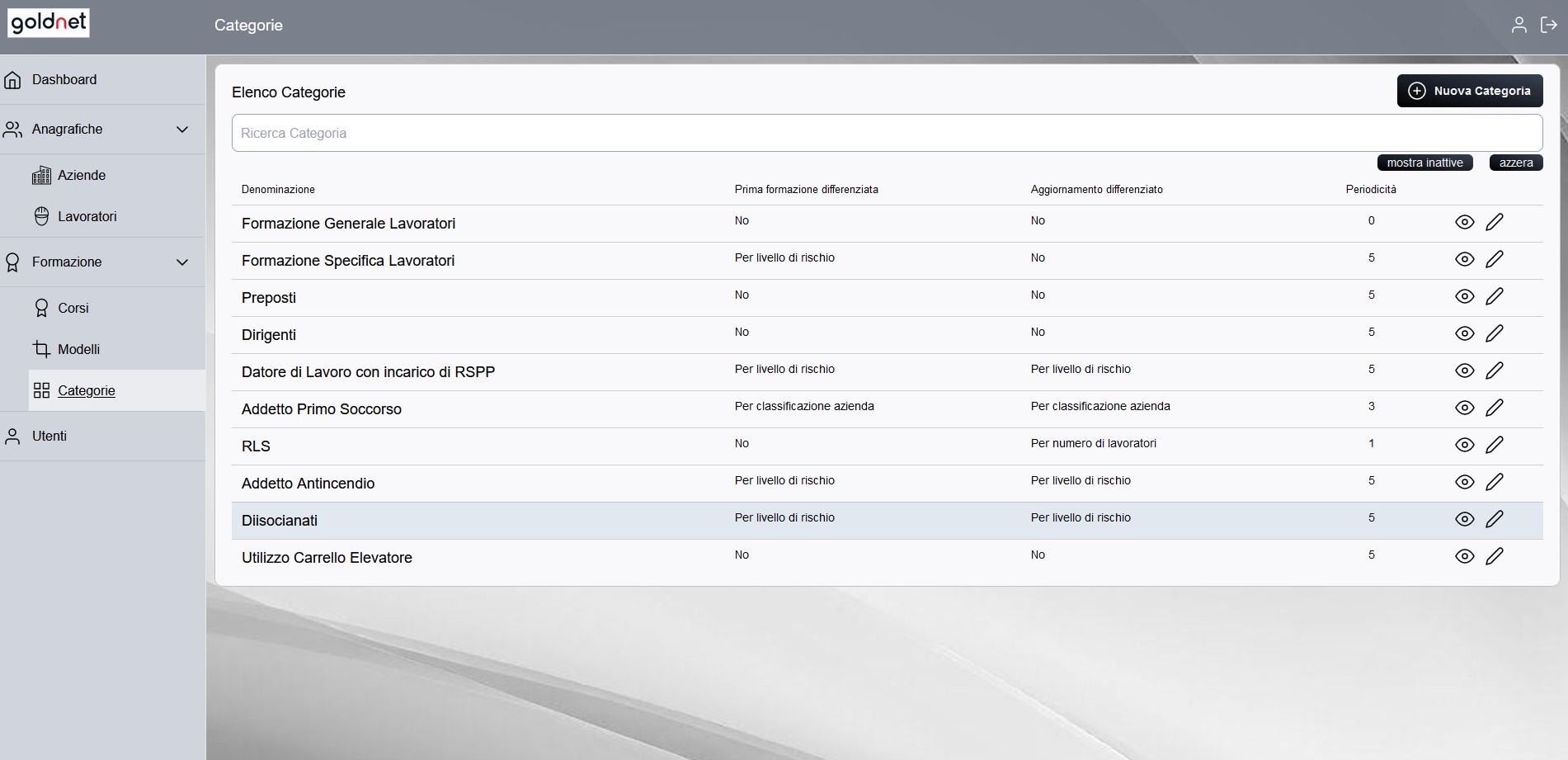View RLS details via eye icon
This screenshot has width=1568, height=760.
(1465, 445)
